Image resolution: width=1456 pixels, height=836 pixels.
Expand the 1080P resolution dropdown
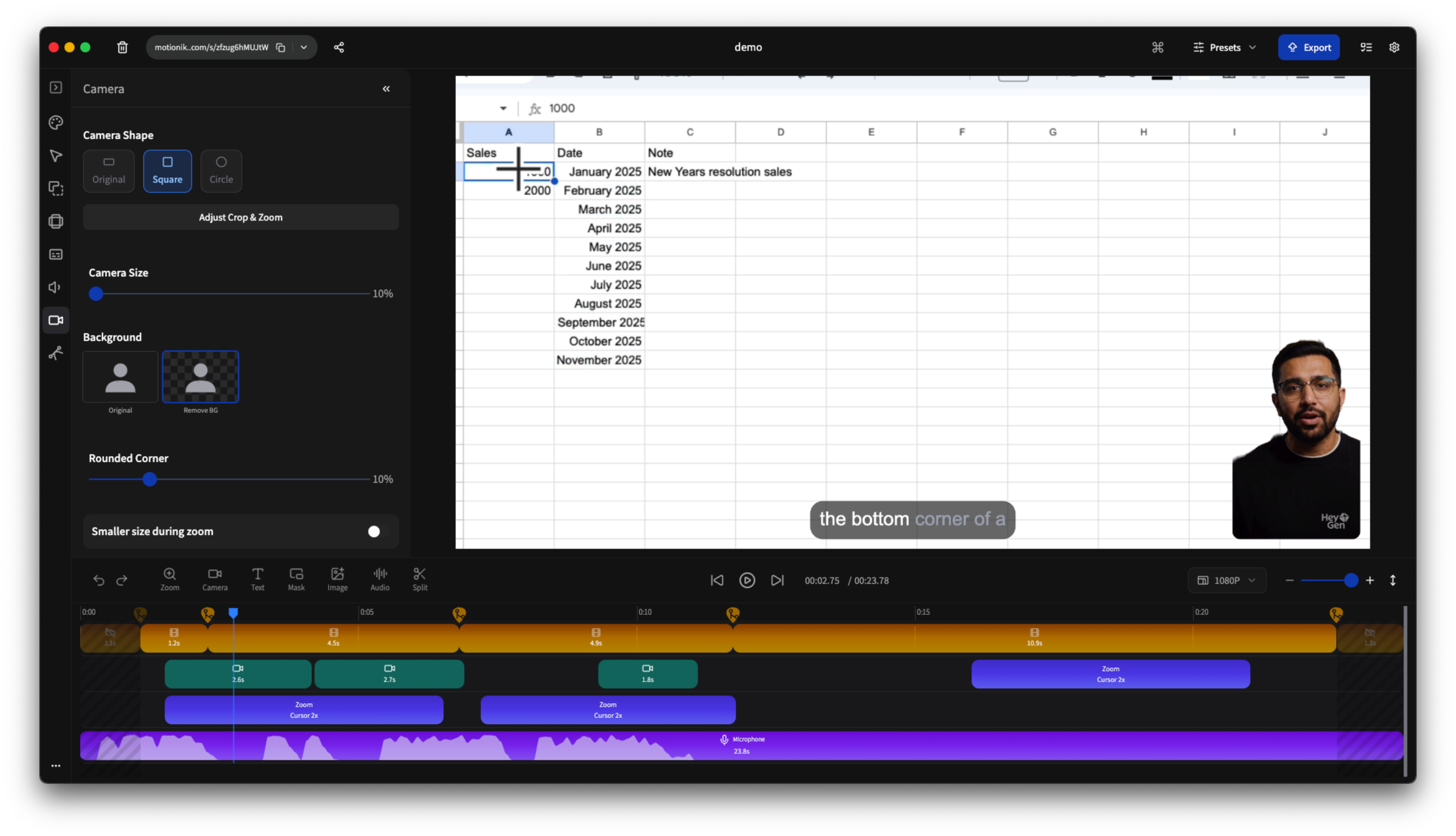pyautogui.click(x=1227, y=581)
